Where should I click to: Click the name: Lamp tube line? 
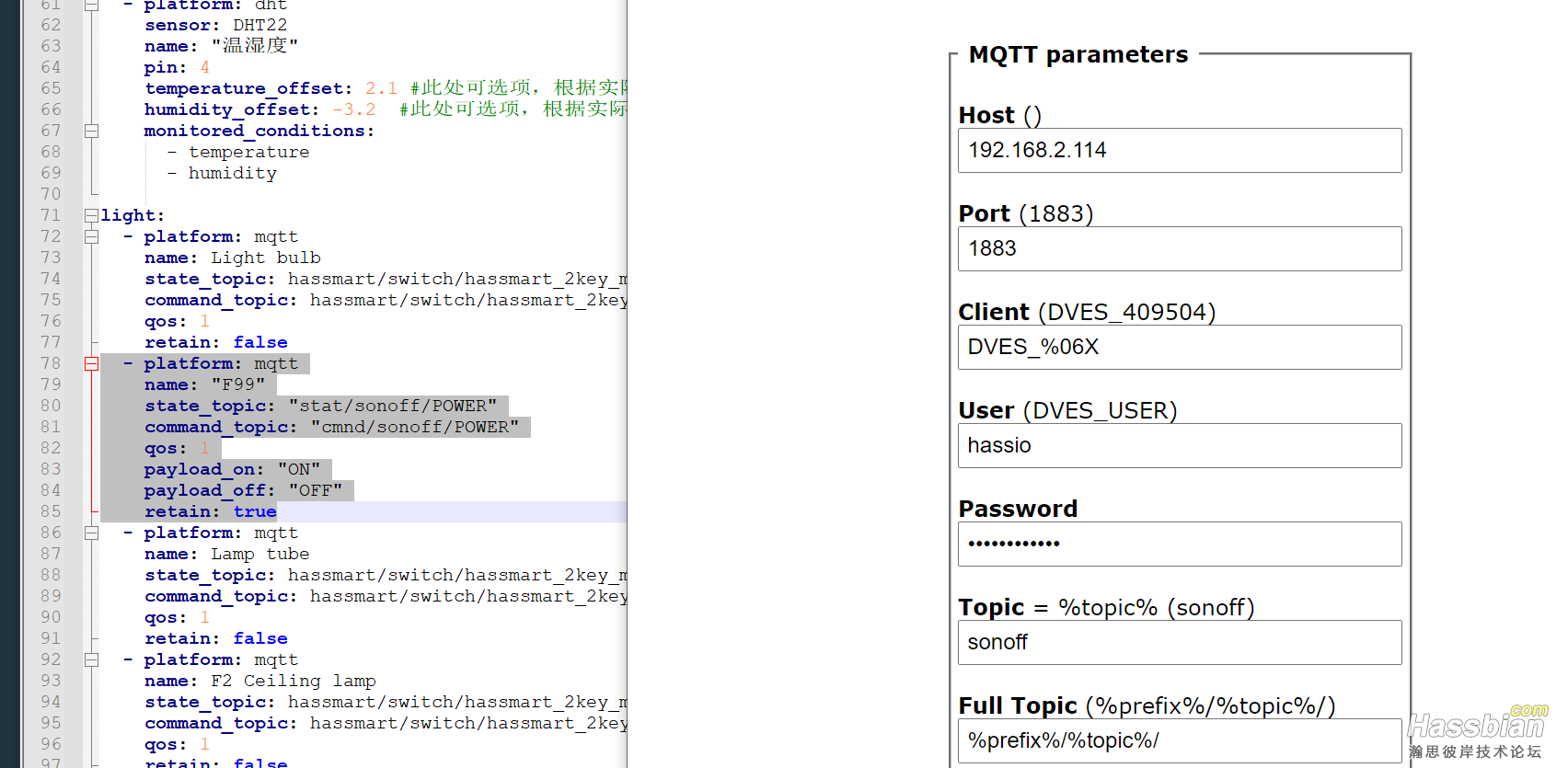[226, 554]
